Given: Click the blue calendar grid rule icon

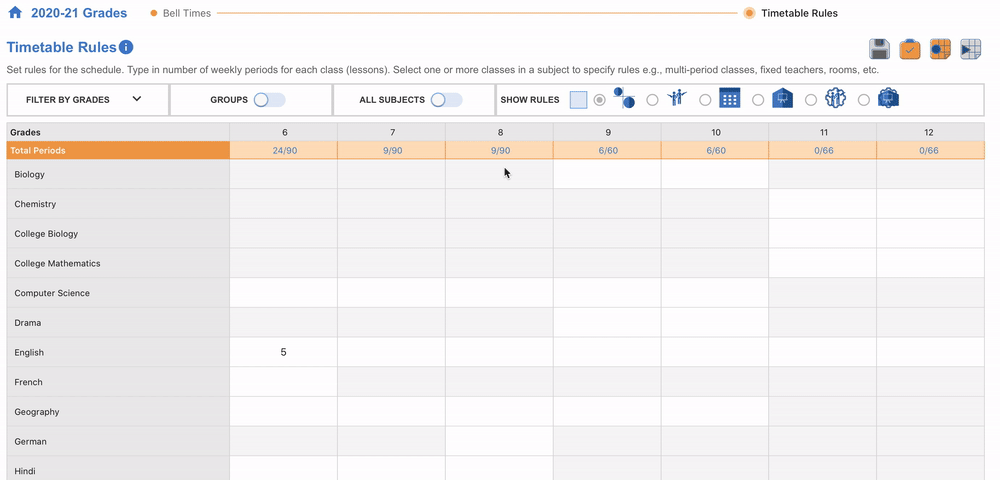Looking at the screenshot, I should point(729,98).
